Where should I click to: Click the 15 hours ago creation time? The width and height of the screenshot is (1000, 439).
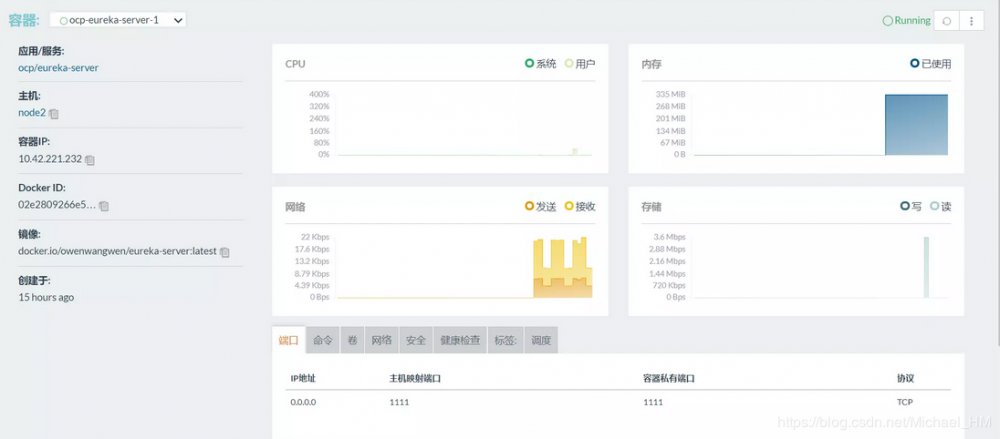click(46, 297)
